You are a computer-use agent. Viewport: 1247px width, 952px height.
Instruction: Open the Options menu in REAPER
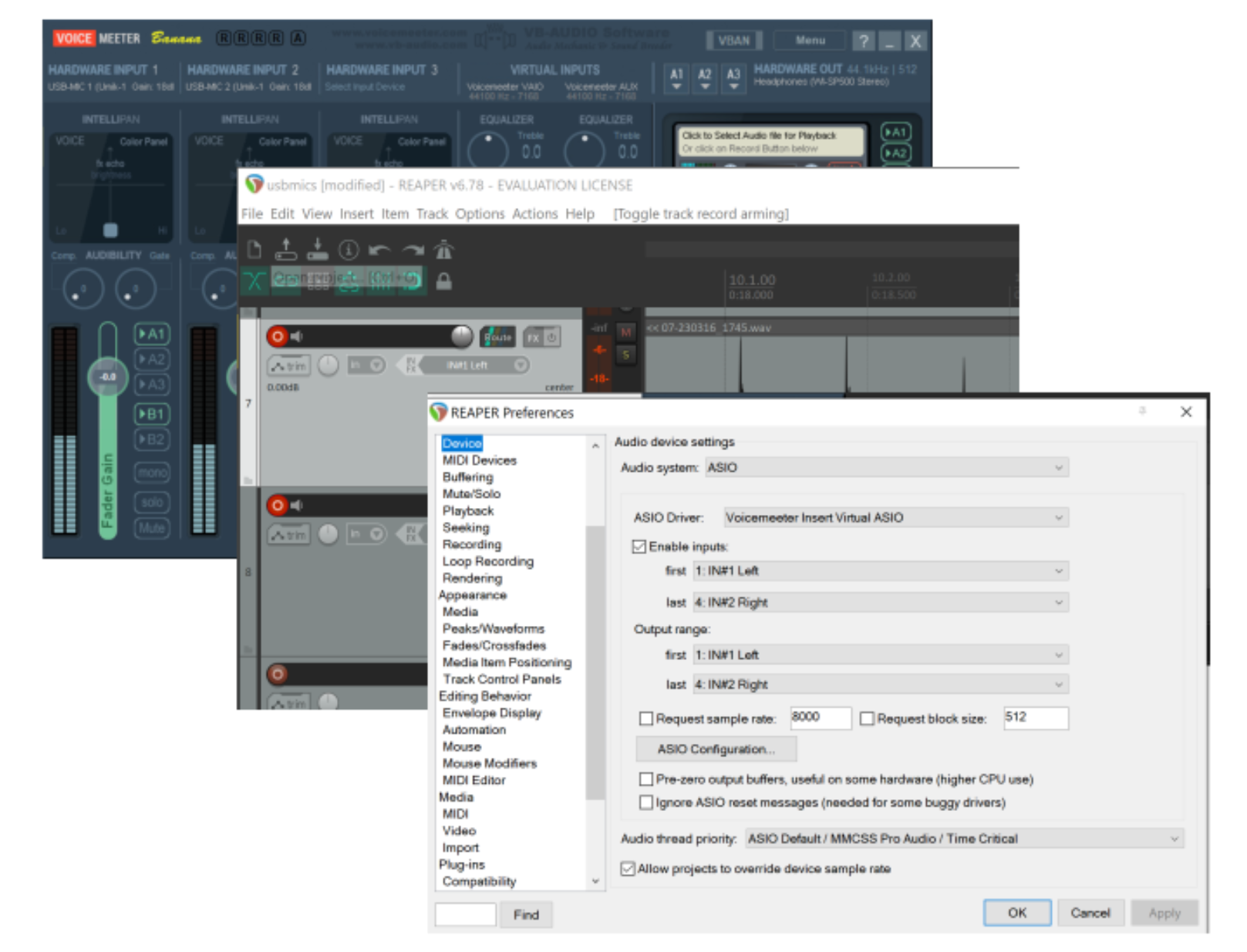[x=480, y=214]
